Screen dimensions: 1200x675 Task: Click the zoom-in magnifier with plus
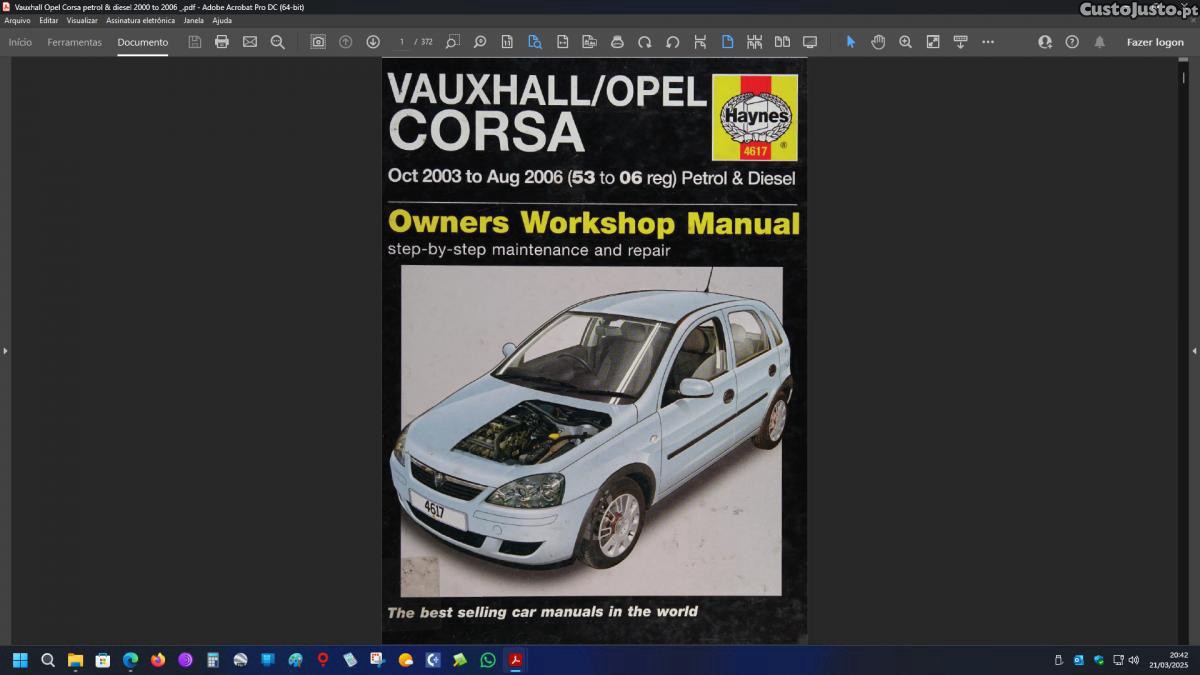(905, 42)
